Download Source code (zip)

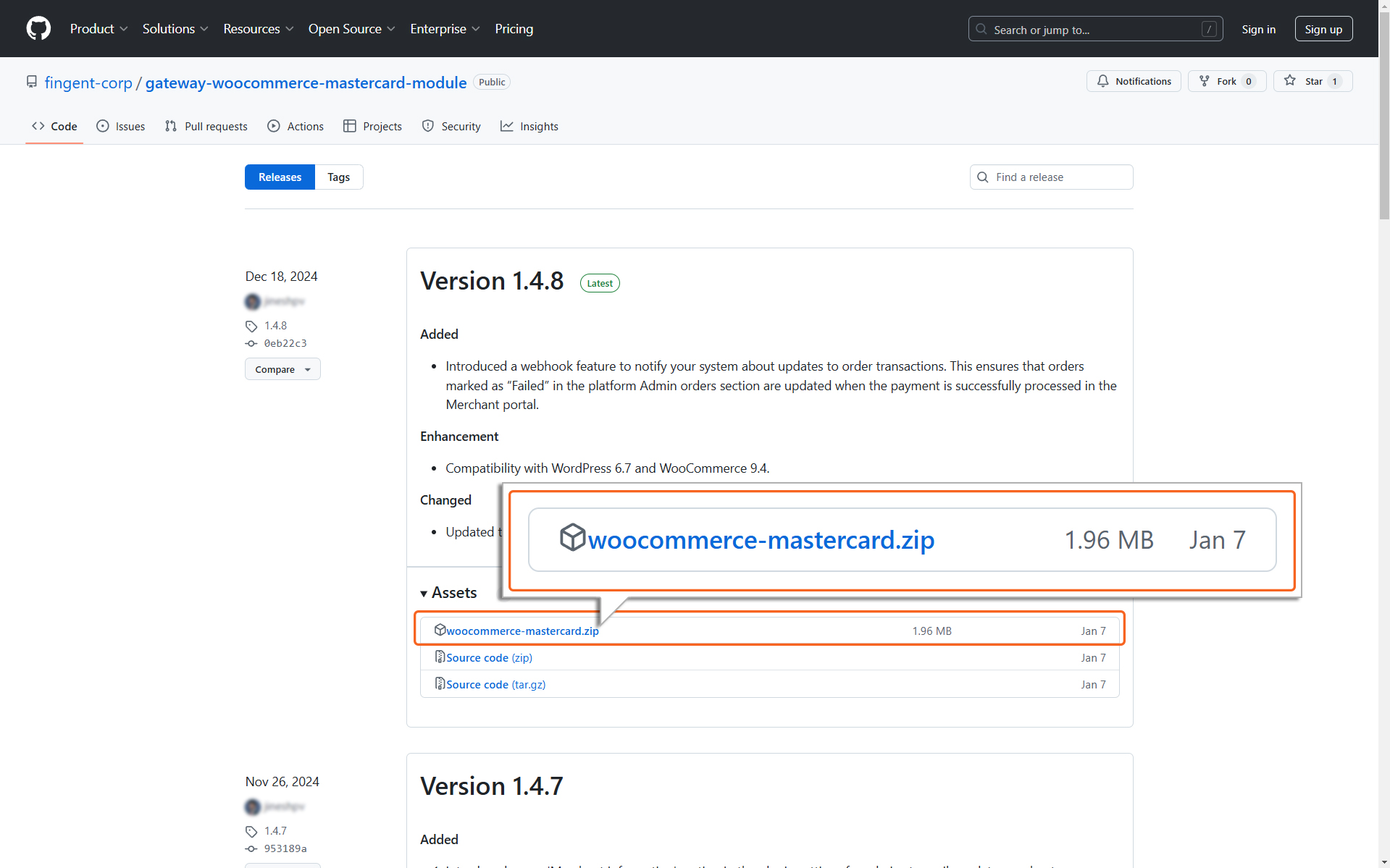tap(489, 658)
